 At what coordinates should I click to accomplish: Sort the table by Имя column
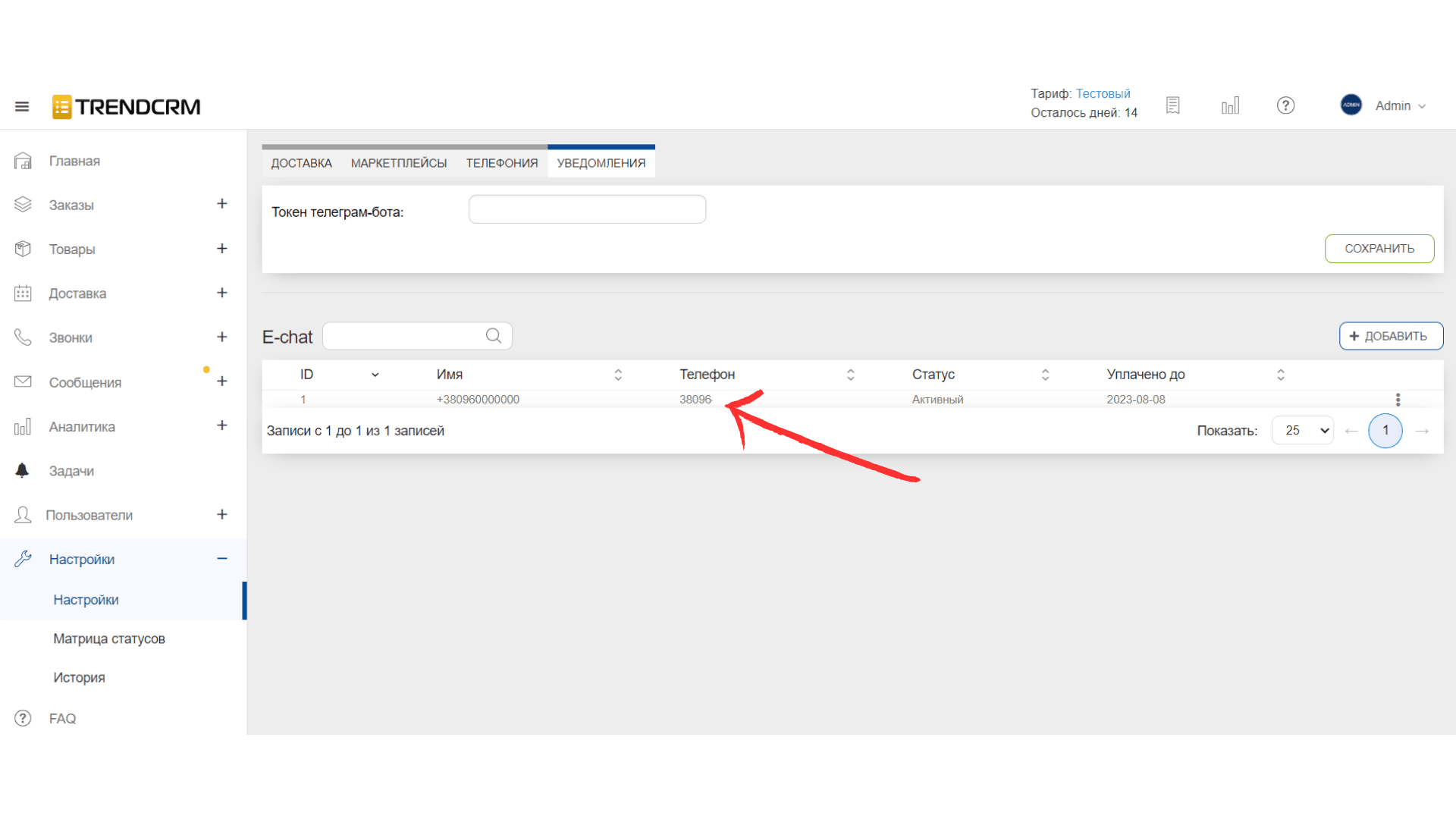coord(618,375)
